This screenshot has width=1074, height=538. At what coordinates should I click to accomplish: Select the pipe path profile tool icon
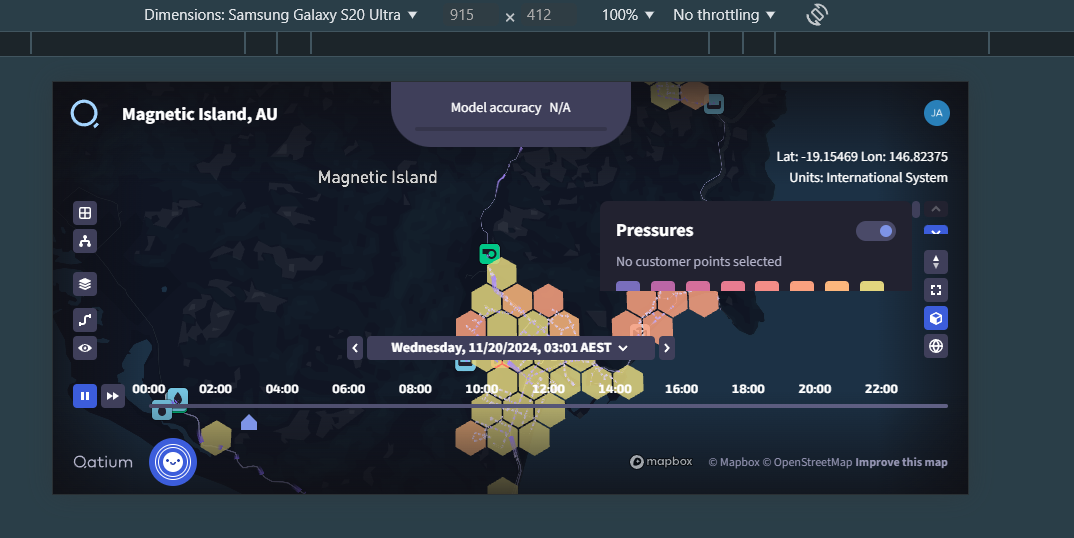(85, 319)
